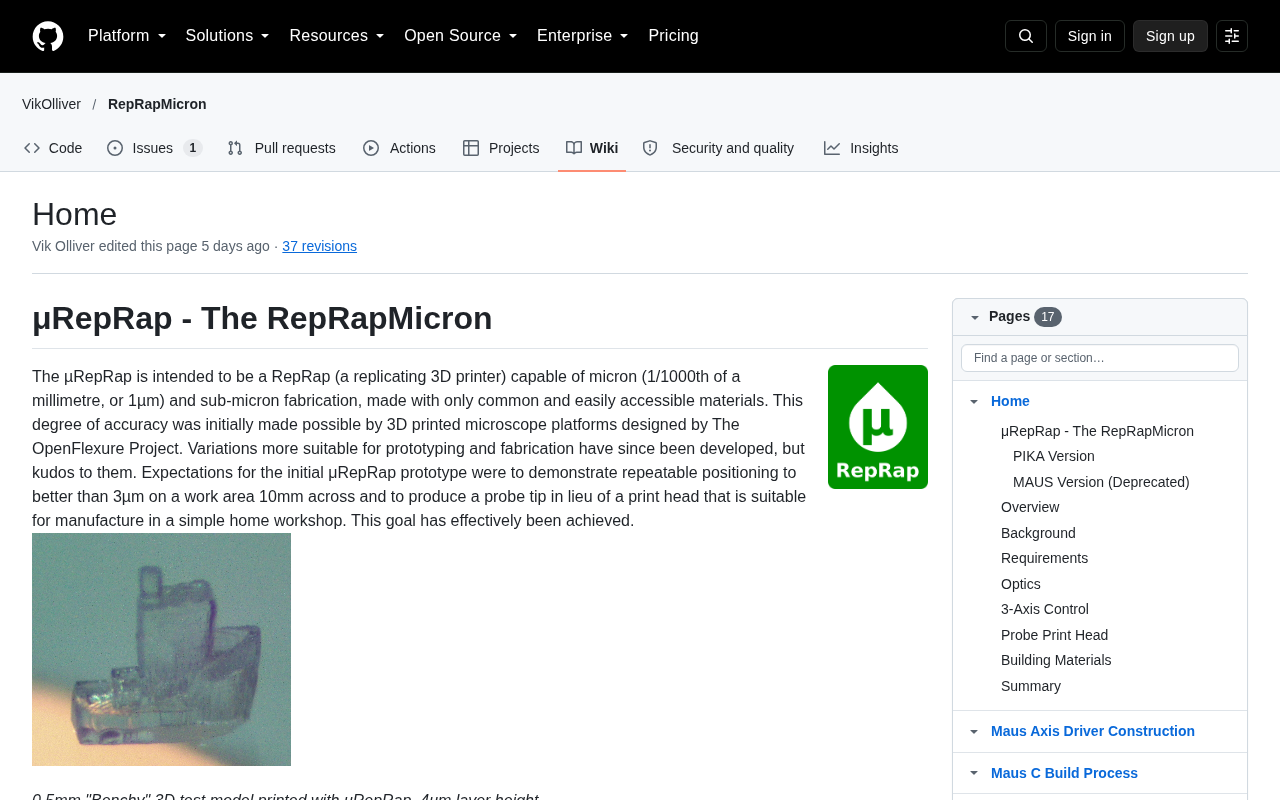Viewport: 1280px width, 800px height.
Task: Expand Maus Axis Driver Construction caret
Action: (974, 732)
